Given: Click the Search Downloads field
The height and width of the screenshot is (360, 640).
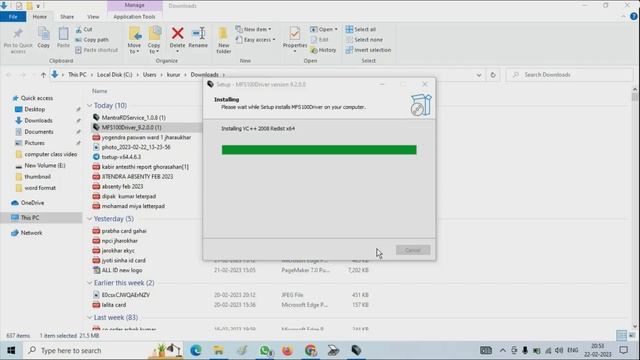Looking at the screenshot, I should pos(569,75).
